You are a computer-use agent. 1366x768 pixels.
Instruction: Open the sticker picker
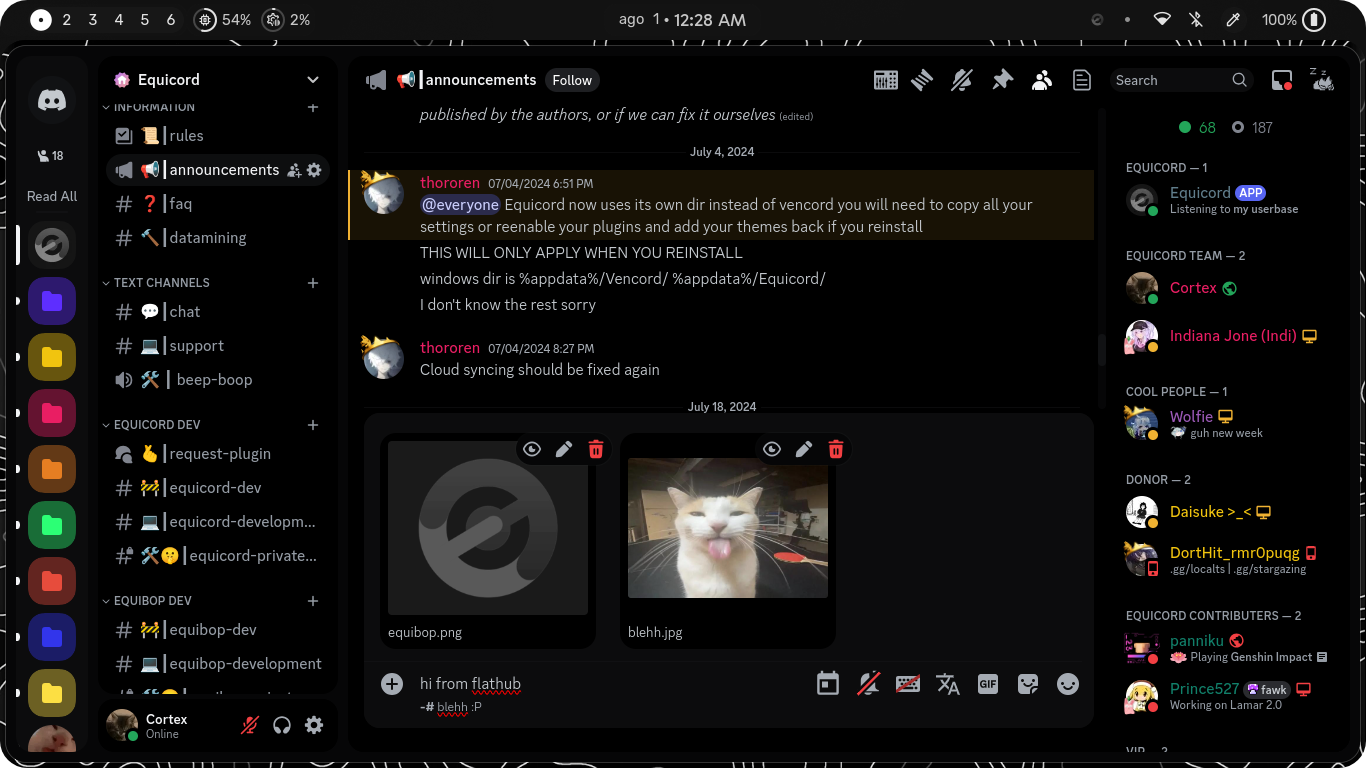1028,684
